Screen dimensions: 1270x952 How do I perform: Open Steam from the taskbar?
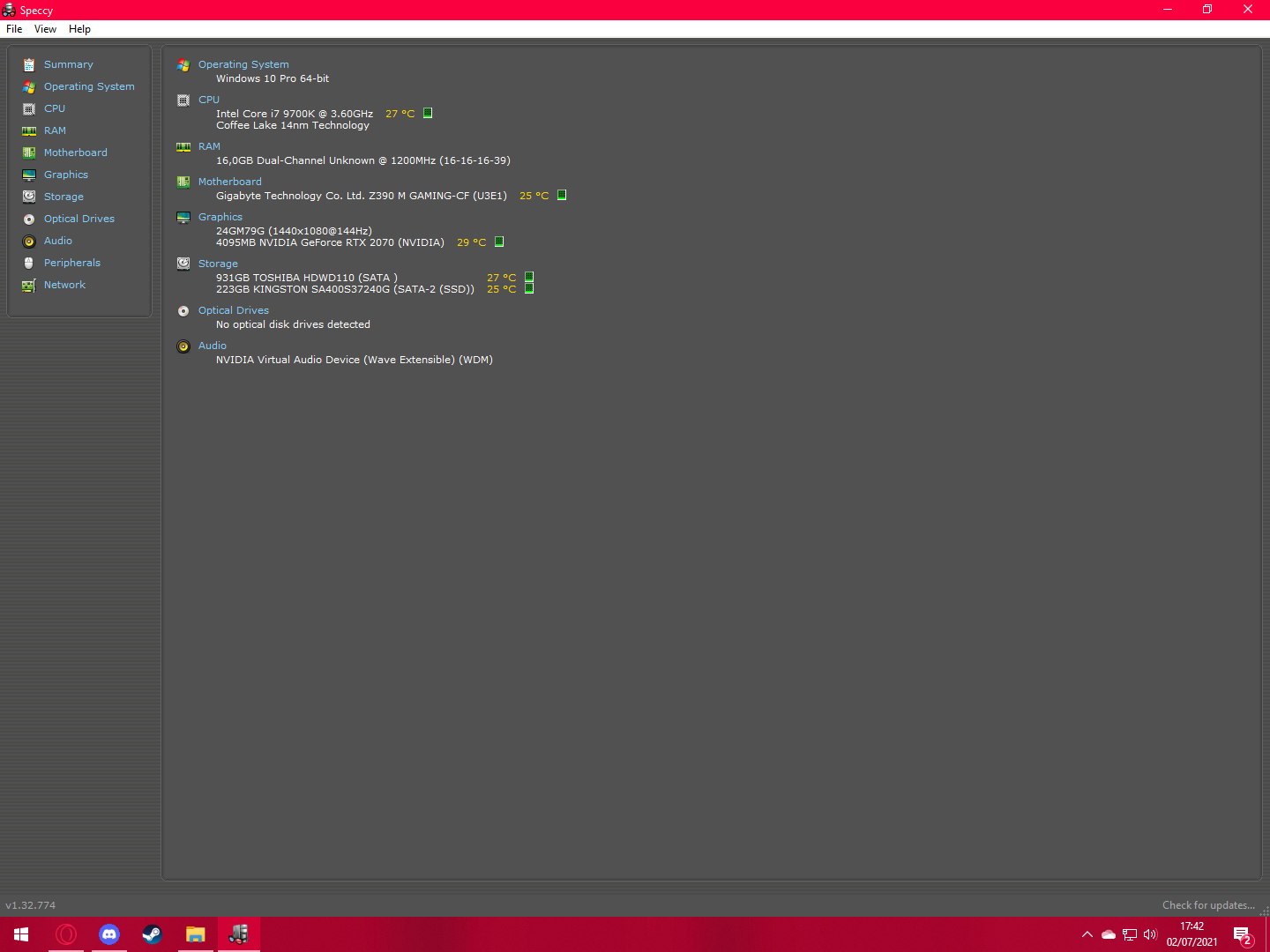point(152,934)
